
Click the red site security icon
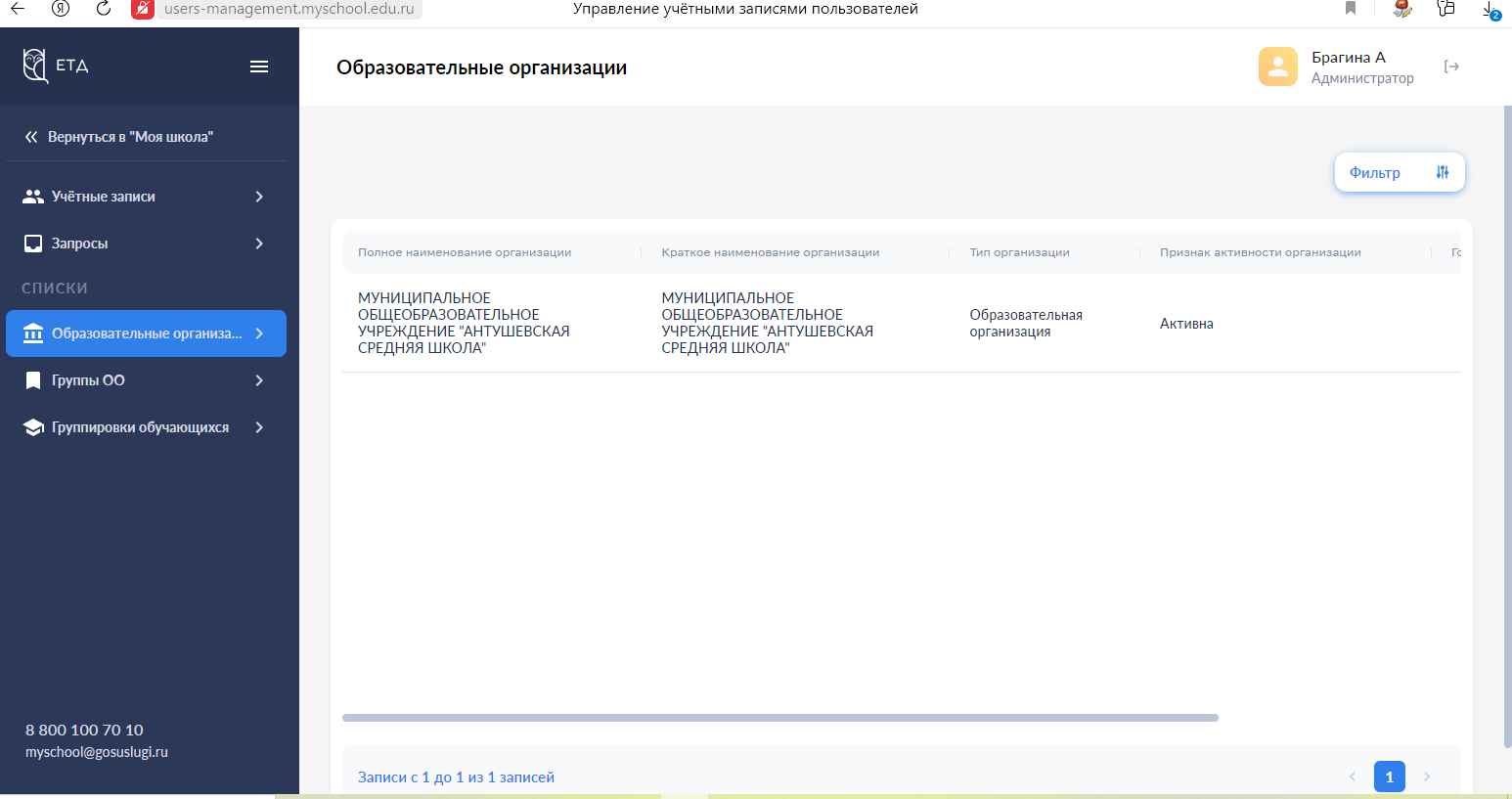tap(143, 9)
